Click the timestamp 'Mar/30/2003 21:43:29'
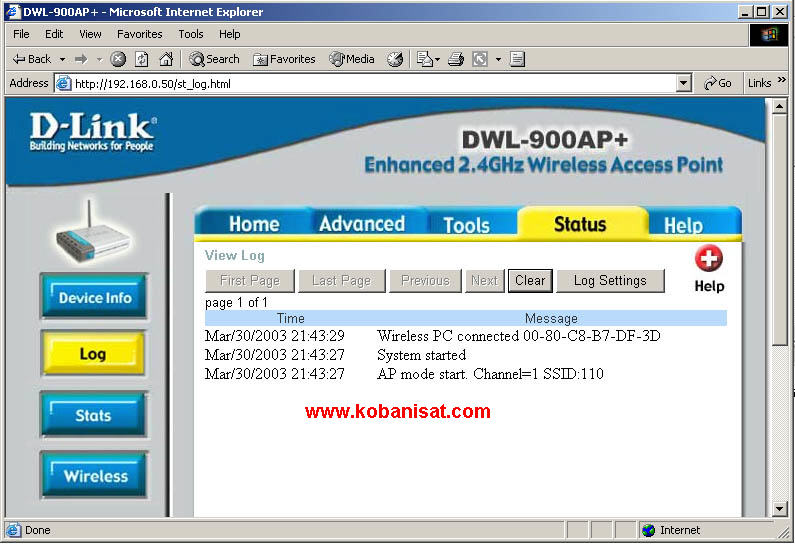The image size is (795, 544). 274,336
